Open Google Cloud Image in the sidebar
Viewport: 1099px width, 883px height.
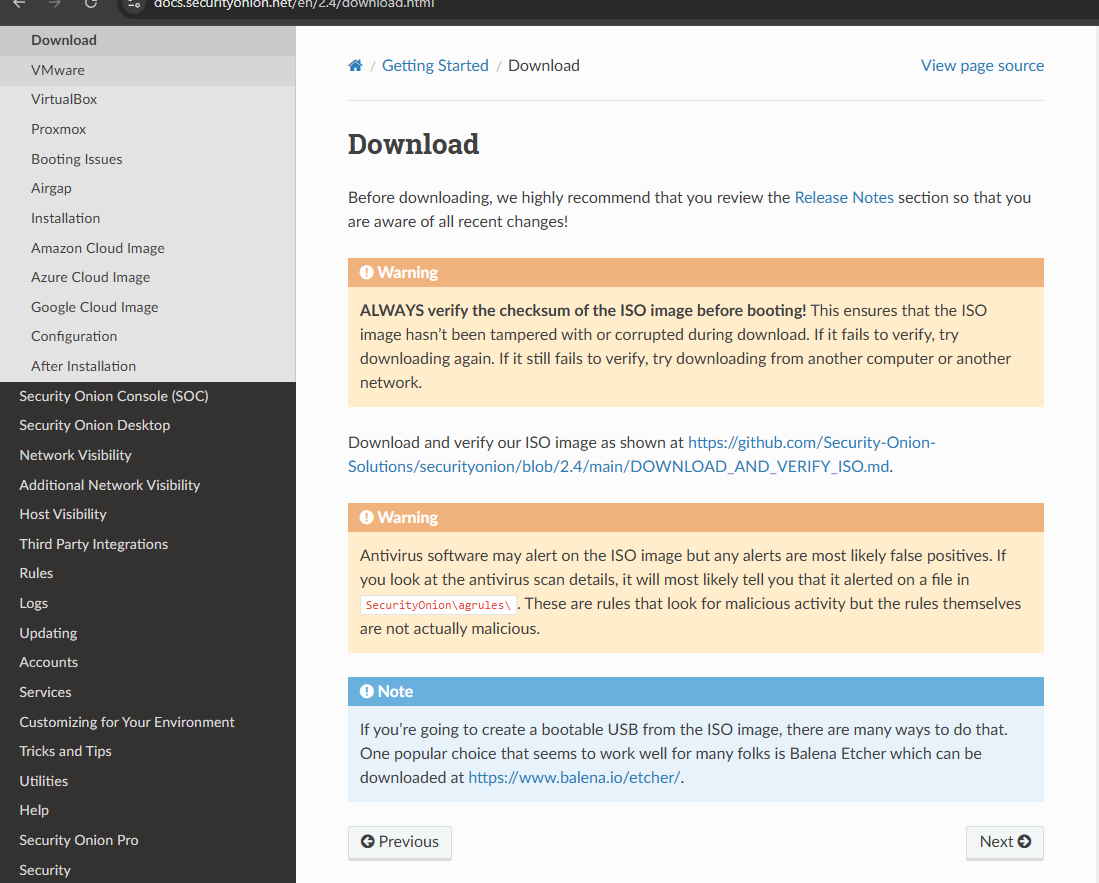(148, 307)
